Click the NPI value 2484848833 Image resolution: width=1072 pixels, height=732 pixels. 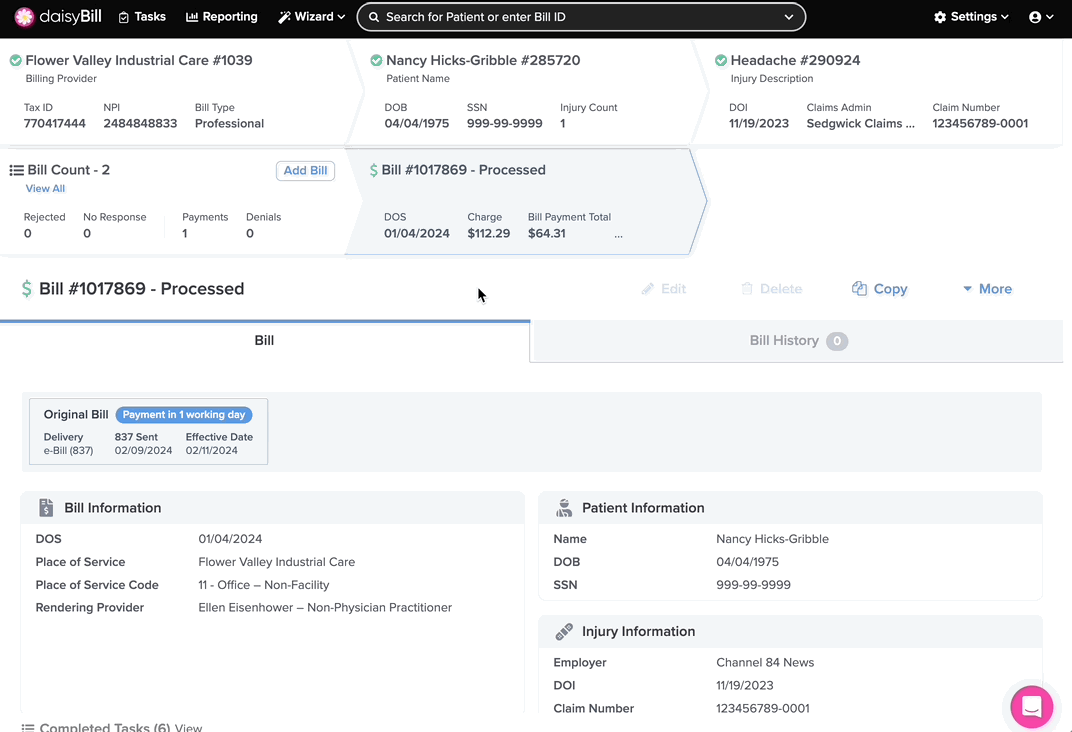[140, 124]
